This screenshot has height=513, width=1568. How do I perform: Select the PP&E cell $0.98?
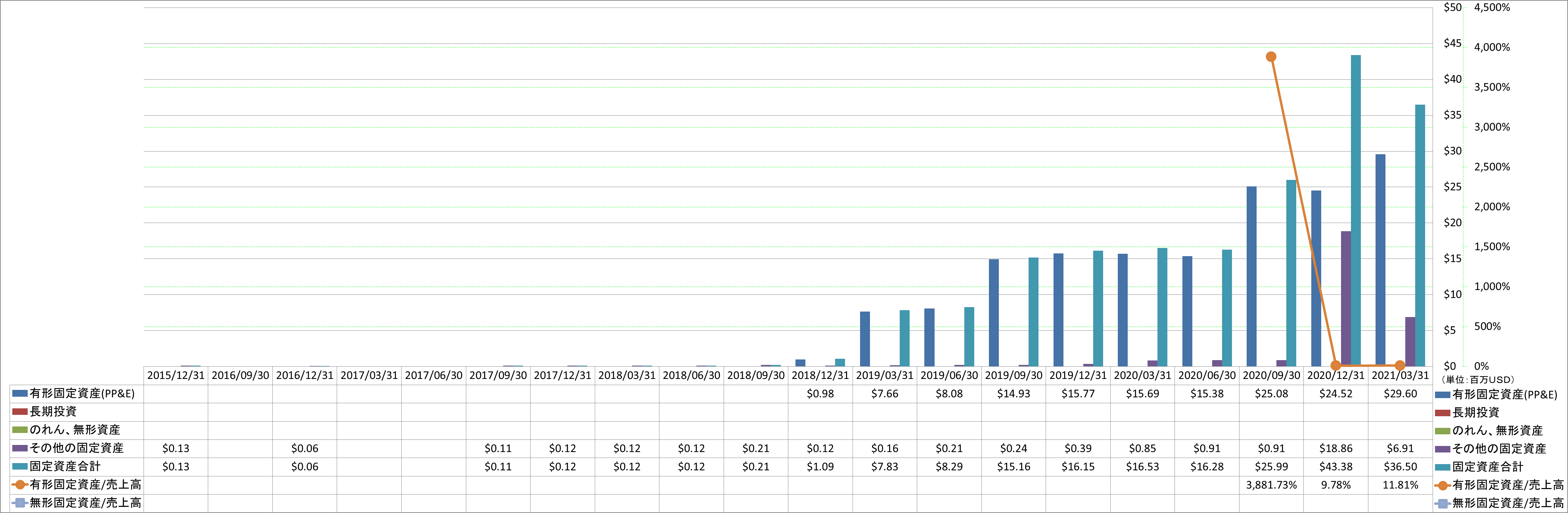click(x=820, y=394)
